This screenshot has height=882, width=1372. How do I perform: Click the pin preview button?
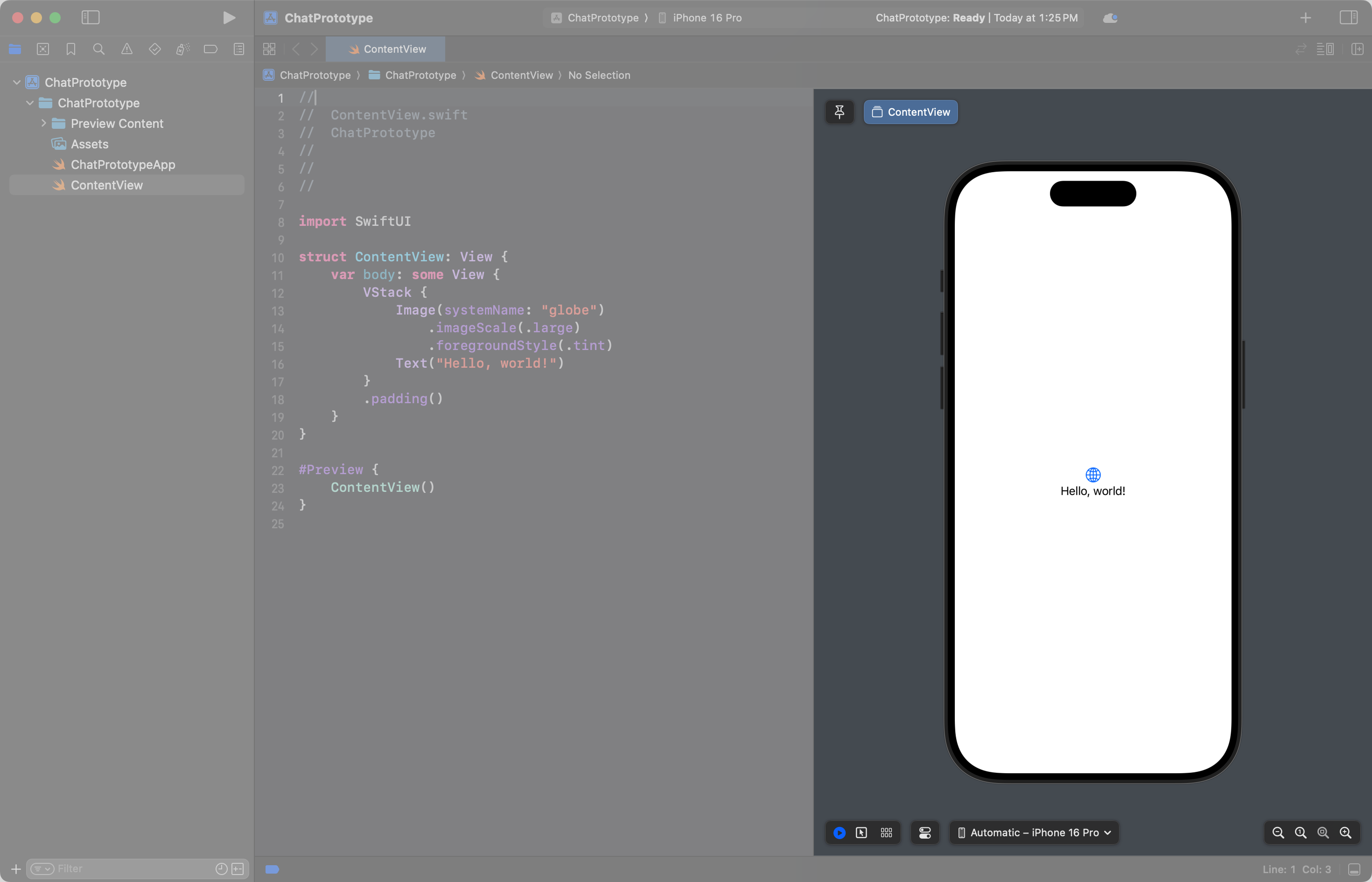840,112
